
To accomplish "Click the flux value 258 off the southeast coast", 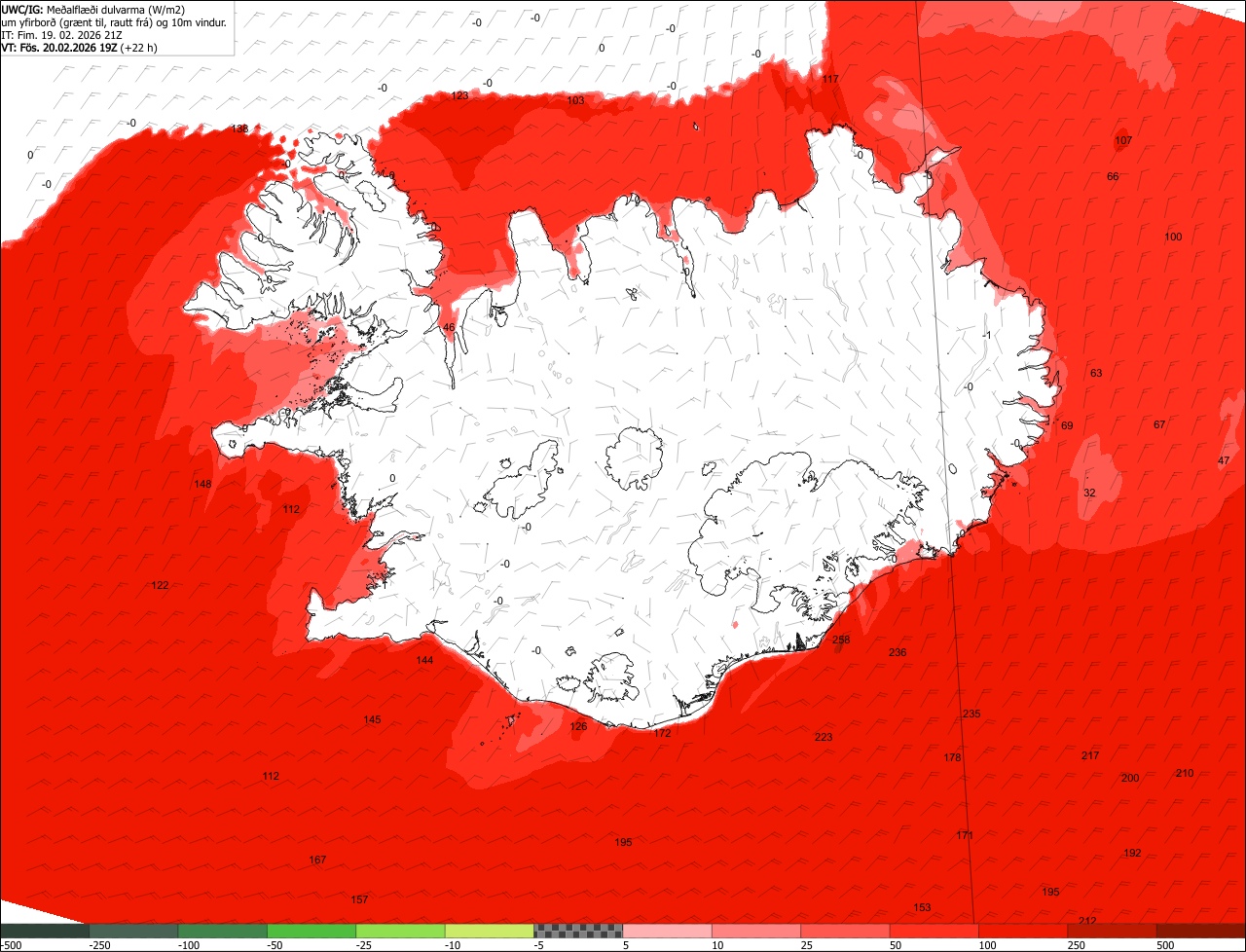I will [841, 640].
